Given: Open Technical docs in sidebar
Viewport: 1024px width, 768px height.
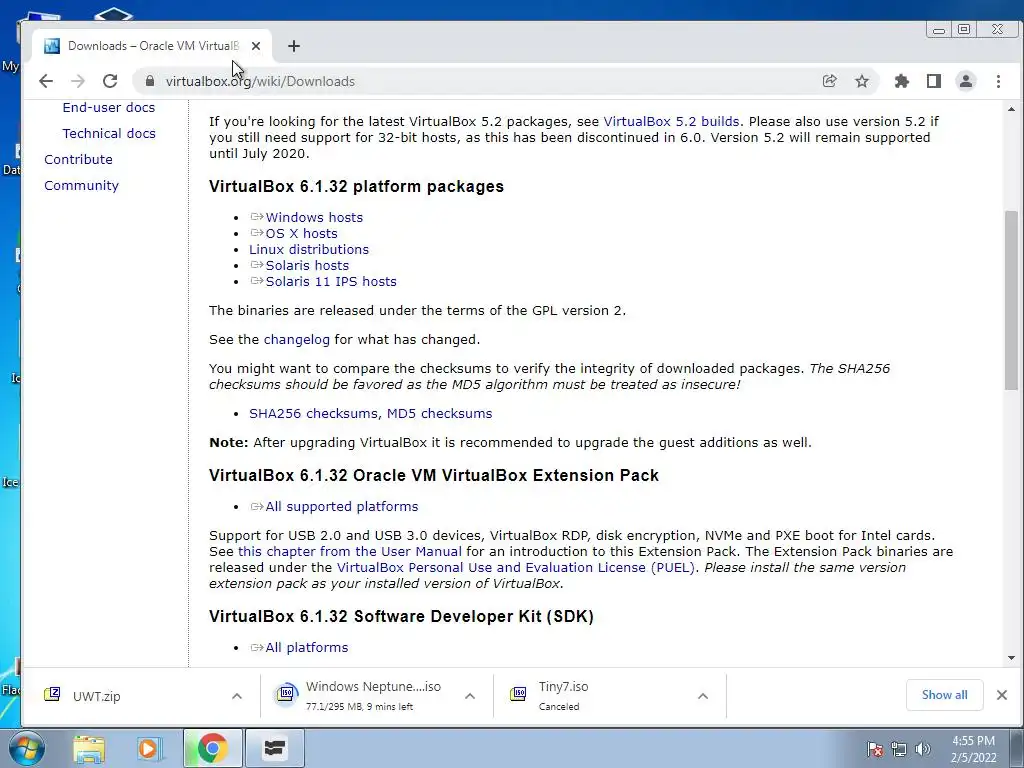Looking at the screenshot, I should [108, 134].
